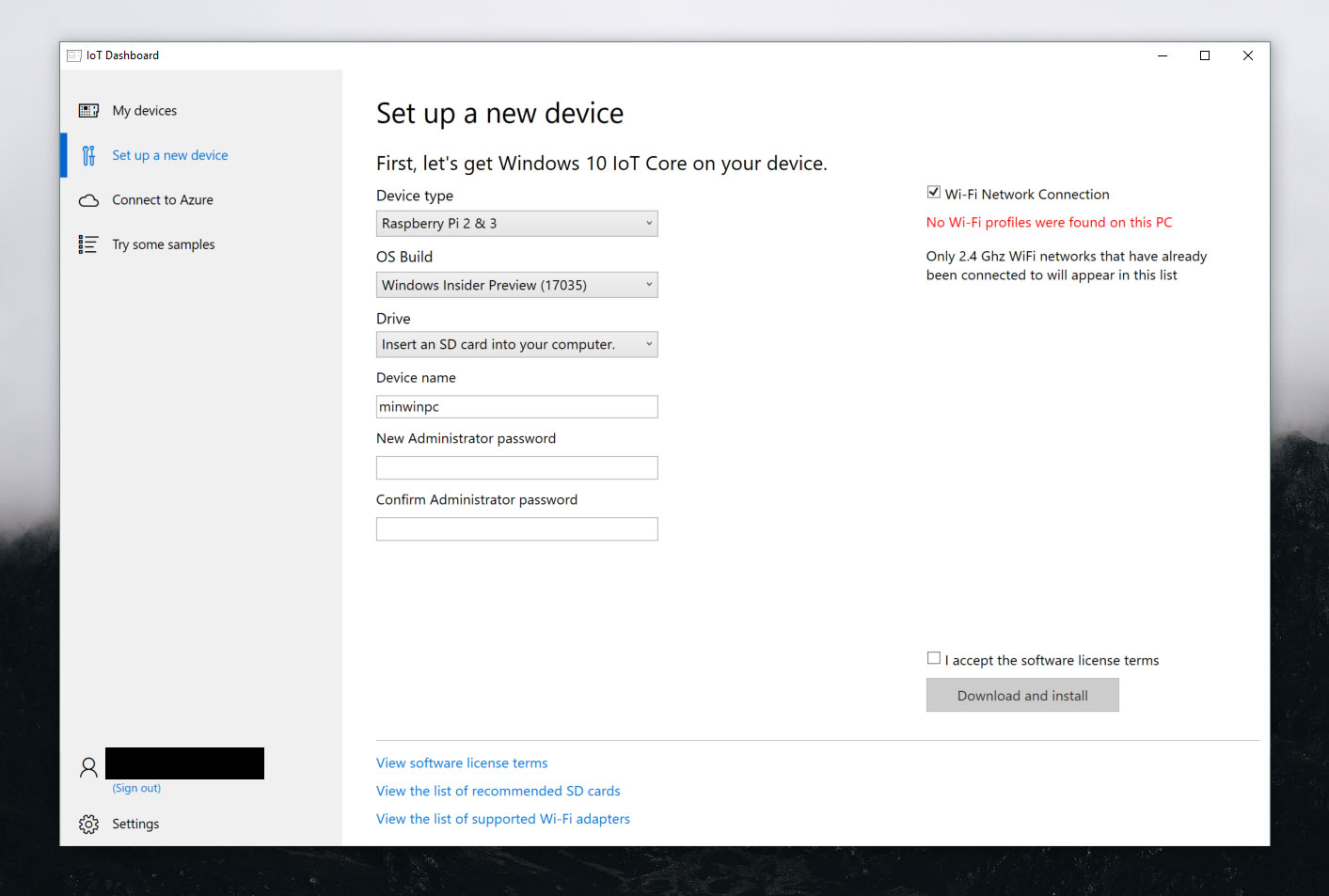
Task: Click the IoT Dashboard title bar icon
Action: [73, 55]
